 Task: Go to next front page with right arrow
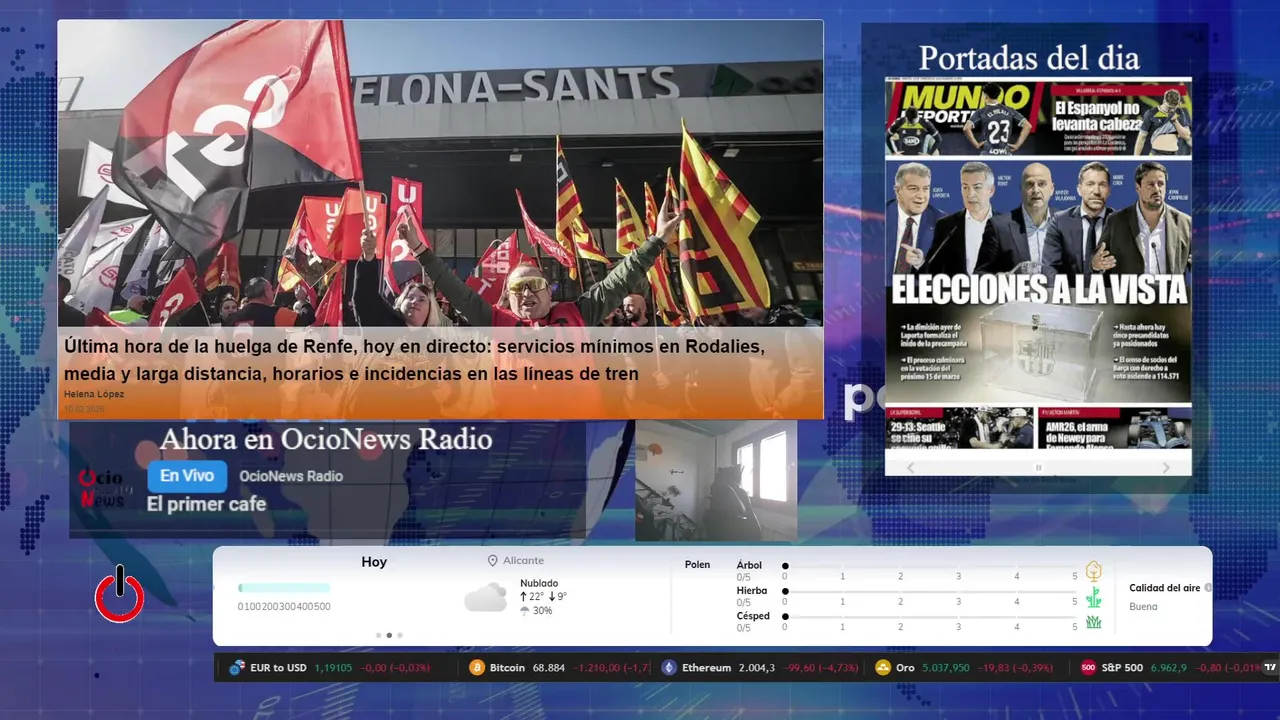[1166, 468]
